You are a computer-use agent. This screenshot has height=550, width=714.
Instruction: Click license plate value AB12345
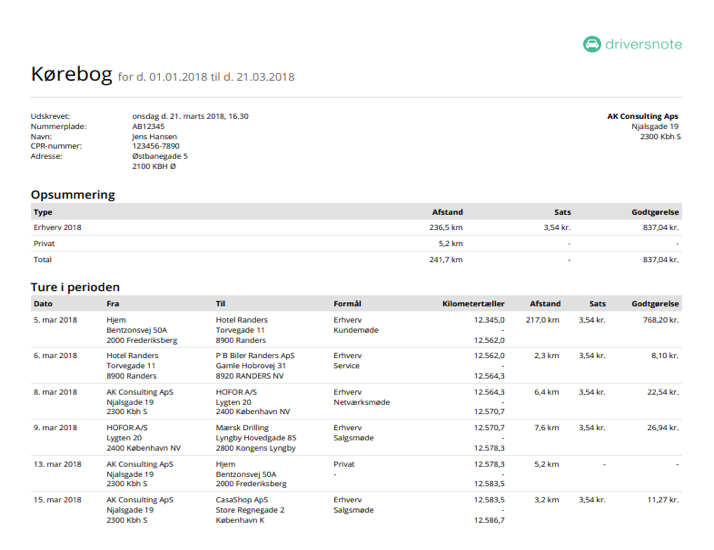(148, 126)
